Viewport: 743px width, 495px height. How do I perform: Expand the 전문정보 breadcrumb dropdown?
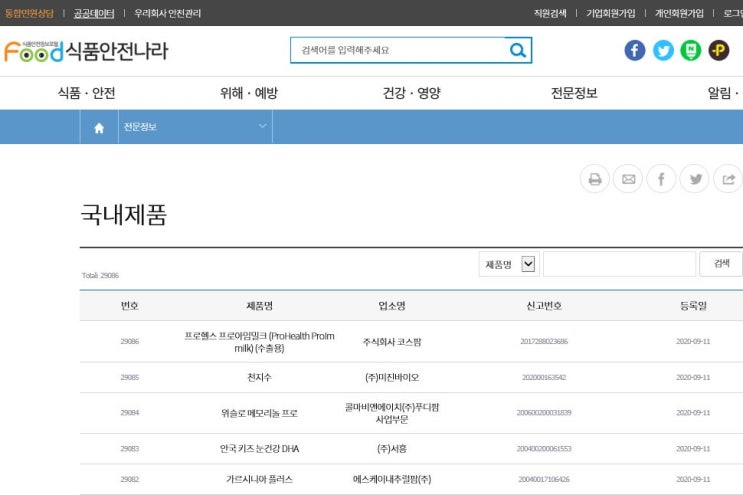click(x=195, y=126)
